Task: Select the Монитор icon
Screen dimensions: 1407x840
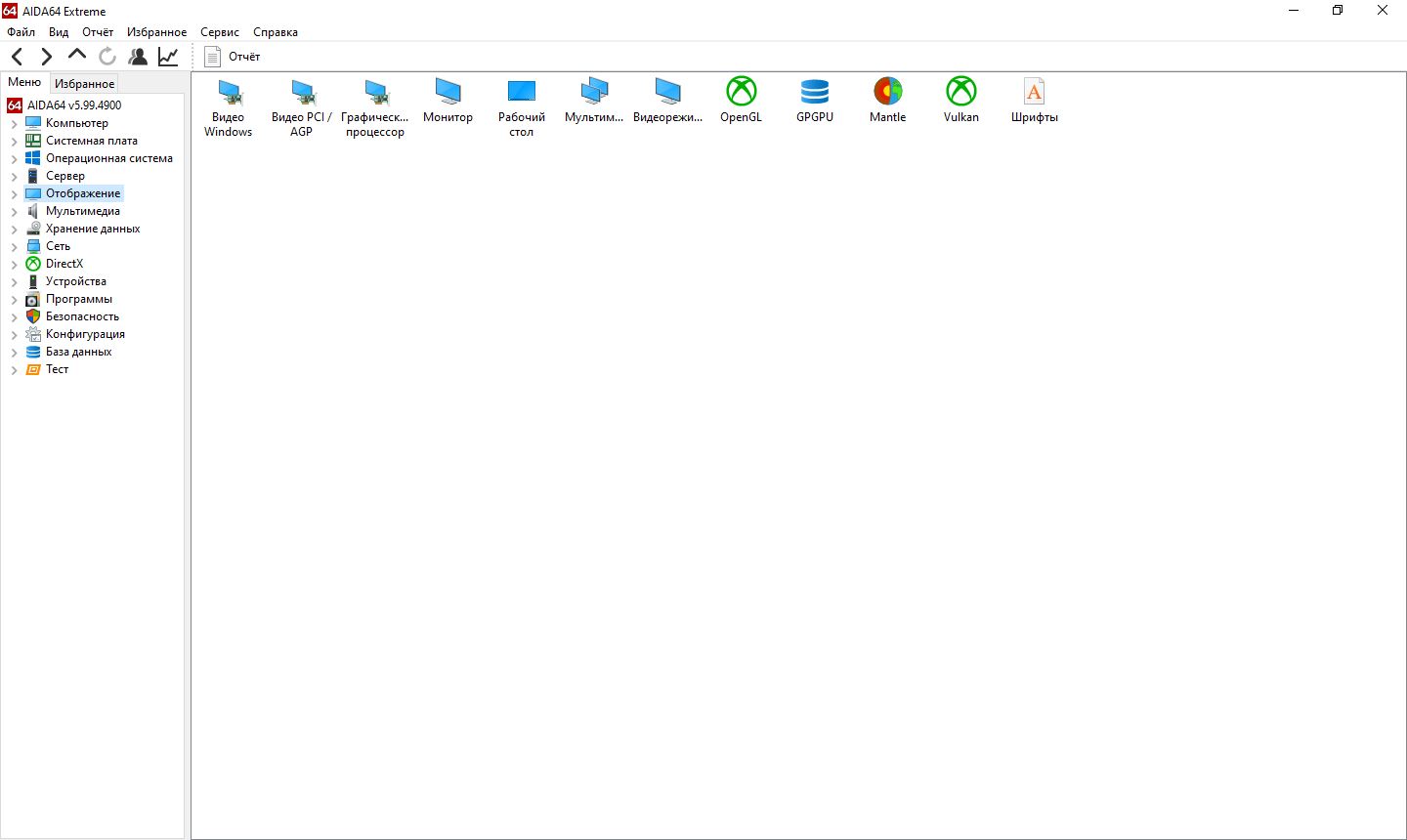Action: (x=448, y=93)
